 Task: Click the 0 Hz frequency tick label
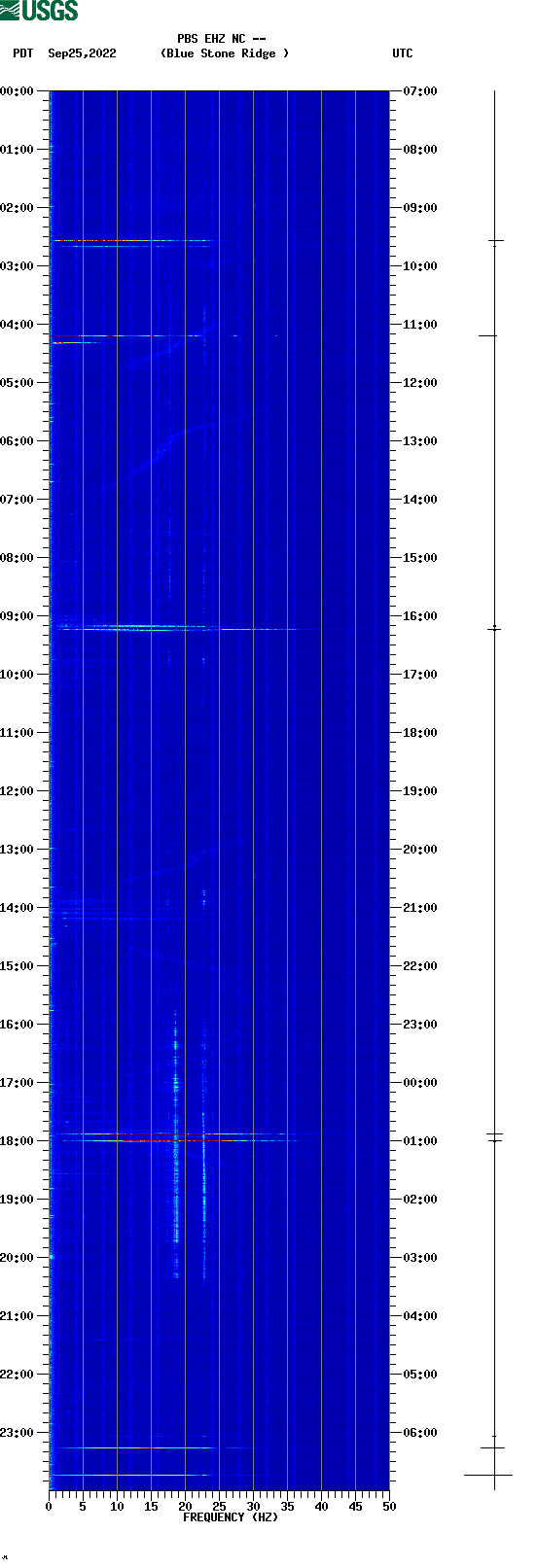click(x=49, y=1507)
